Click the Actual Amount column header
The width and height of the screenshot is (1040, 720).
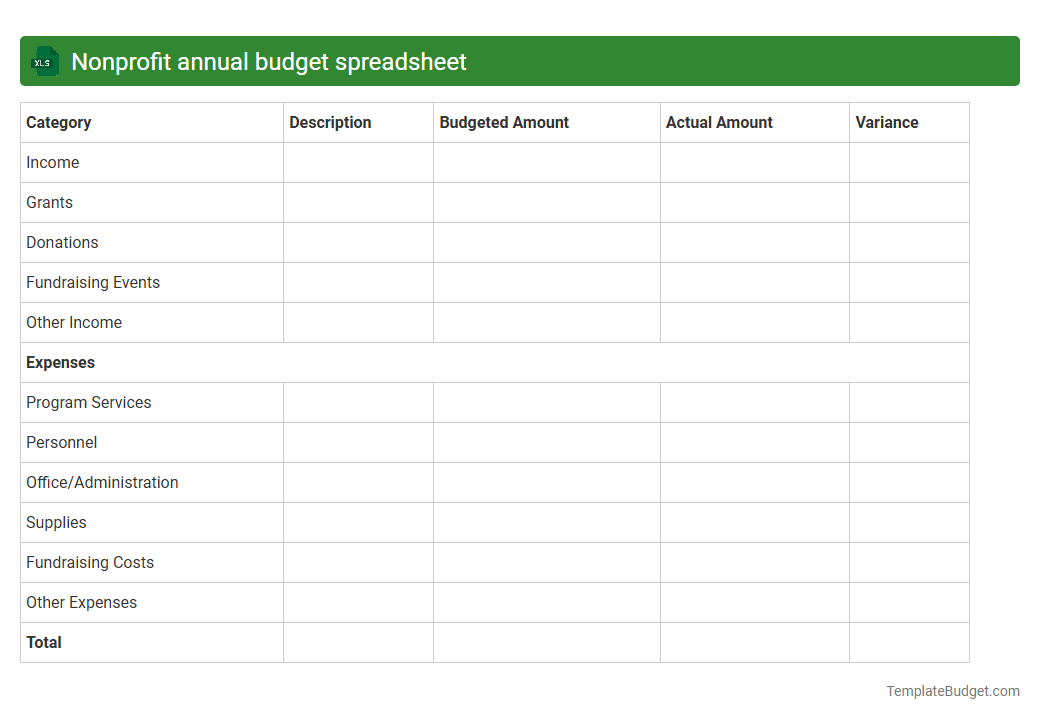[x=719, y=122]
